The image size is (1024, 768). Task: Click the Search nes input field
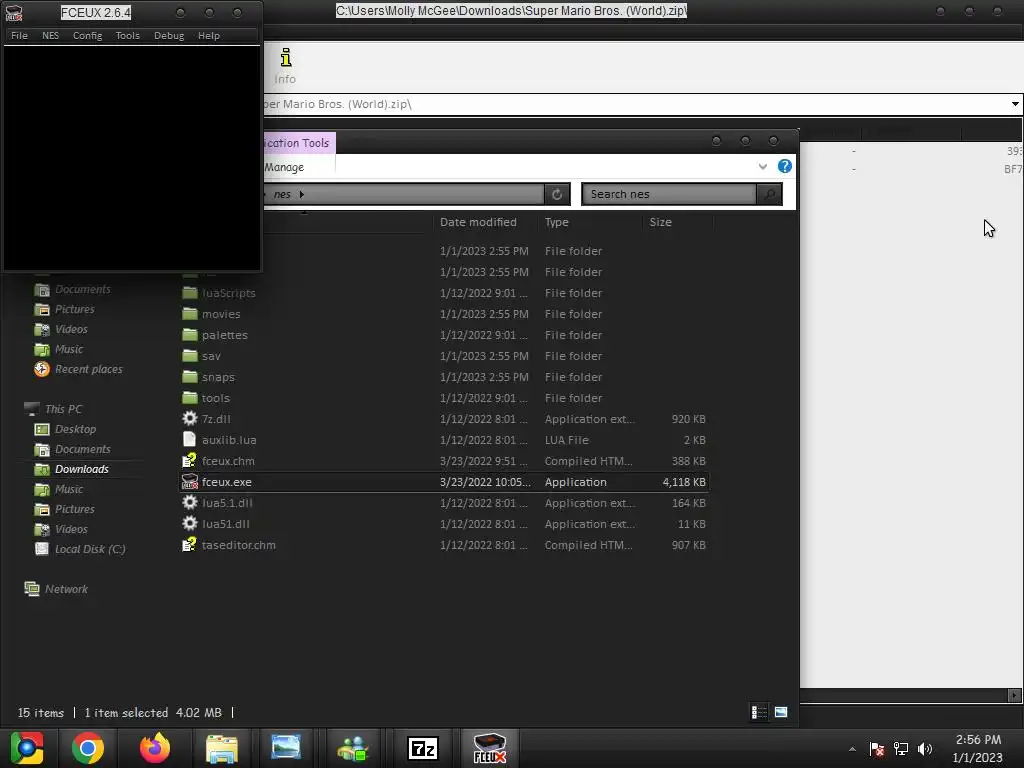(669, 194)
